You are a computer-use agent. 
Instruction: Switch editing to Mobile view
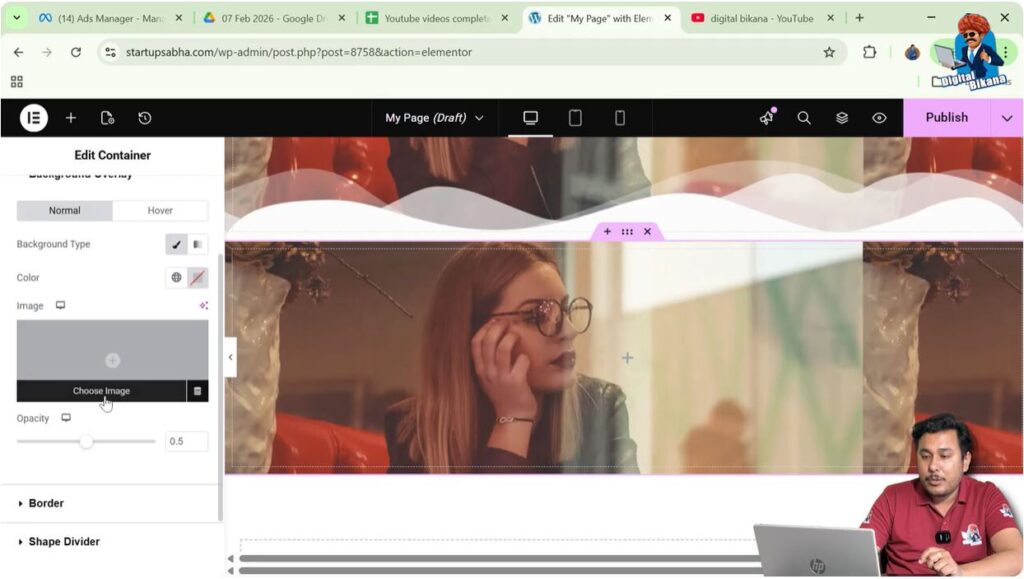pyautogui.click(x=619, y=117)
